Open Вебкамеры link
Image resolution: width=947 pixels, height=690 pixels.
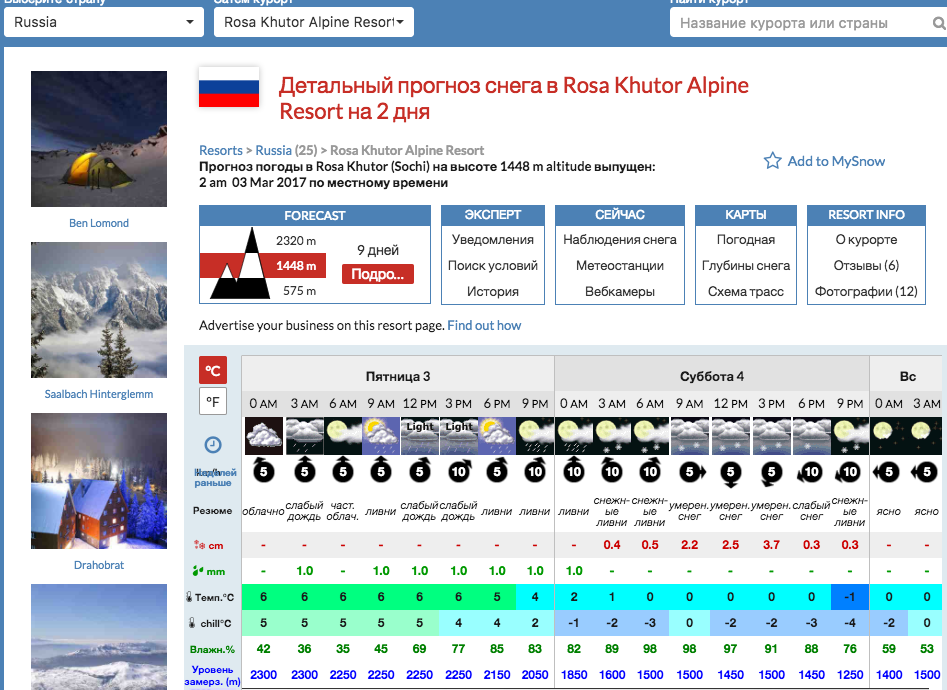click(x=620, y=292)
